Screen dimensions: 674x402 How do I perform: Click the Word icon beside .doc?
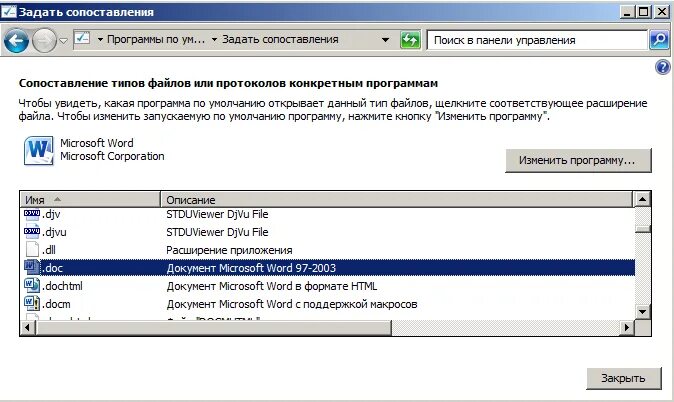[32, 268]
